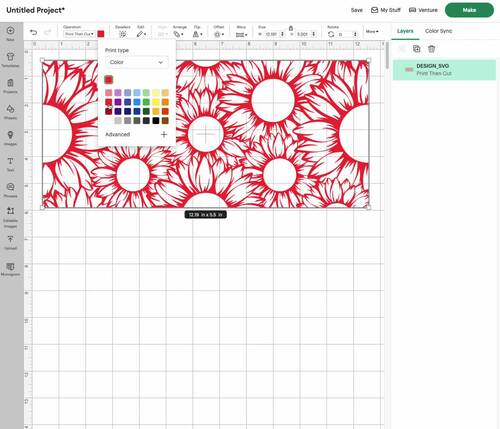Viewport: 500px width, 429px height.
Task: Expand the Print type Color dropdown
Action: [137, 62]
